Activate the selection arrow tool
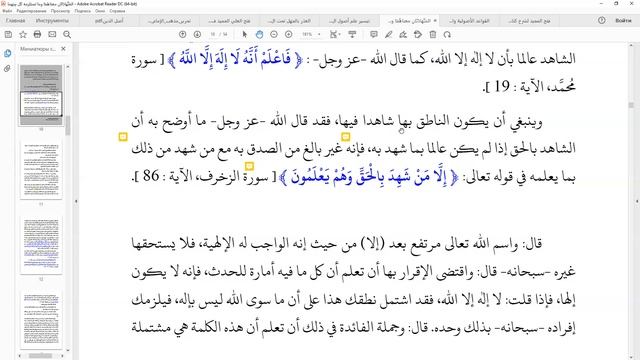The width and height of the screenshot is (640, 360). coord(244,35)
